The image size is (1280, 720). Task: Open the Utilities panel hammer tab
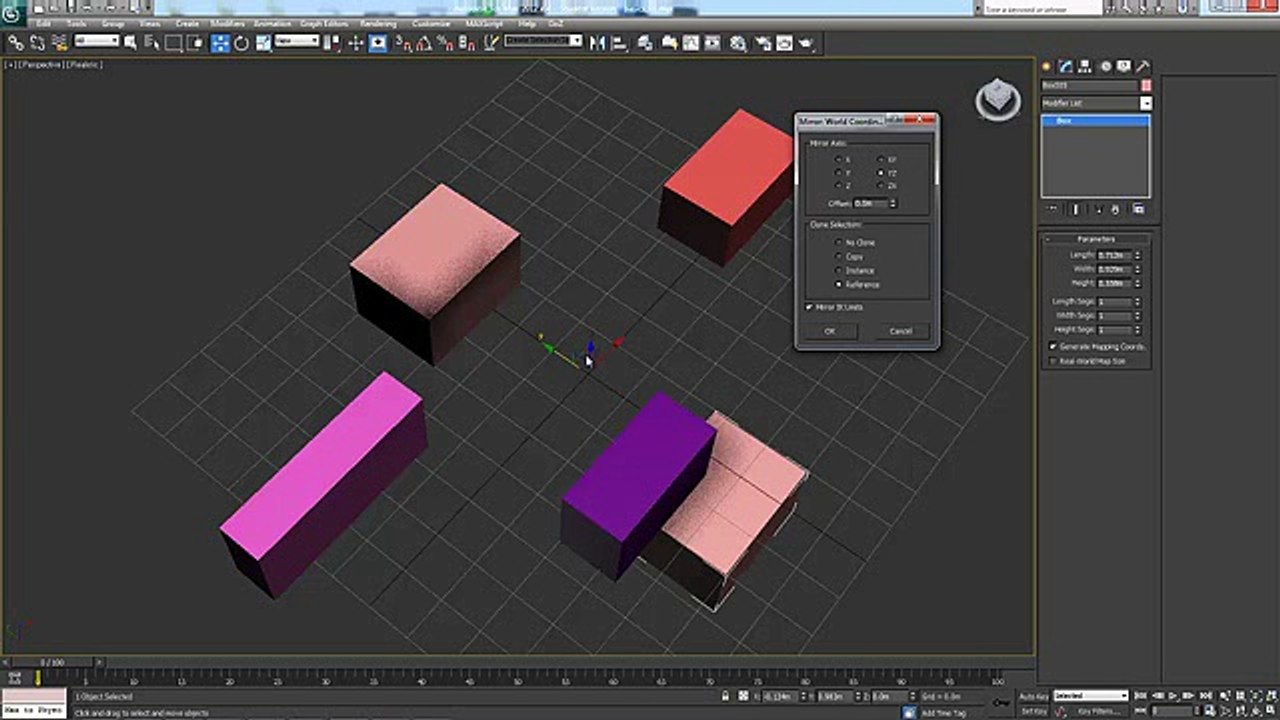1143,67
